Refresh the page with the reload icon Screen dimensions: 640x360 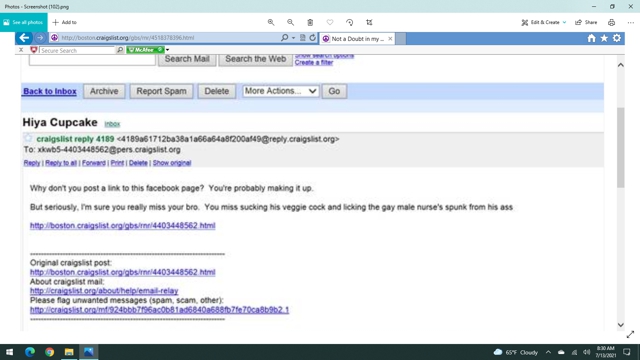(x=313, y=38)
